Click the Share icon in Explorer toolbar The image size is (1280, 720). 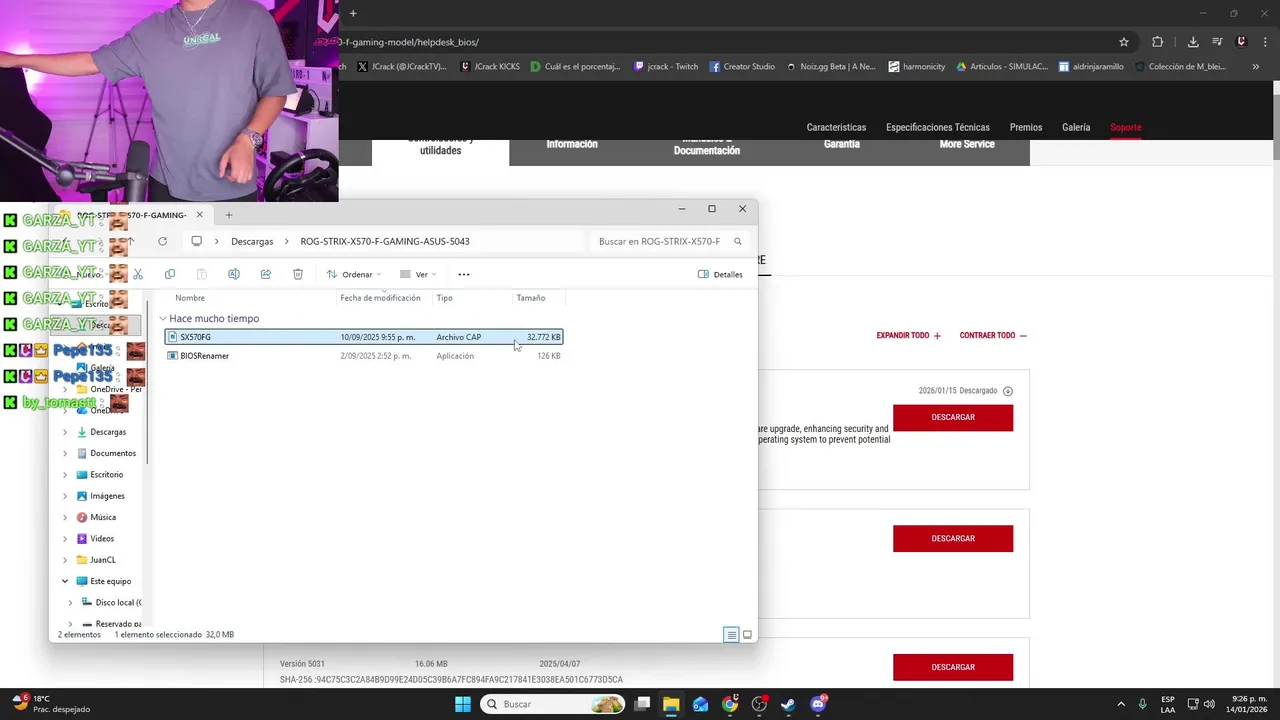coord(266,274)
